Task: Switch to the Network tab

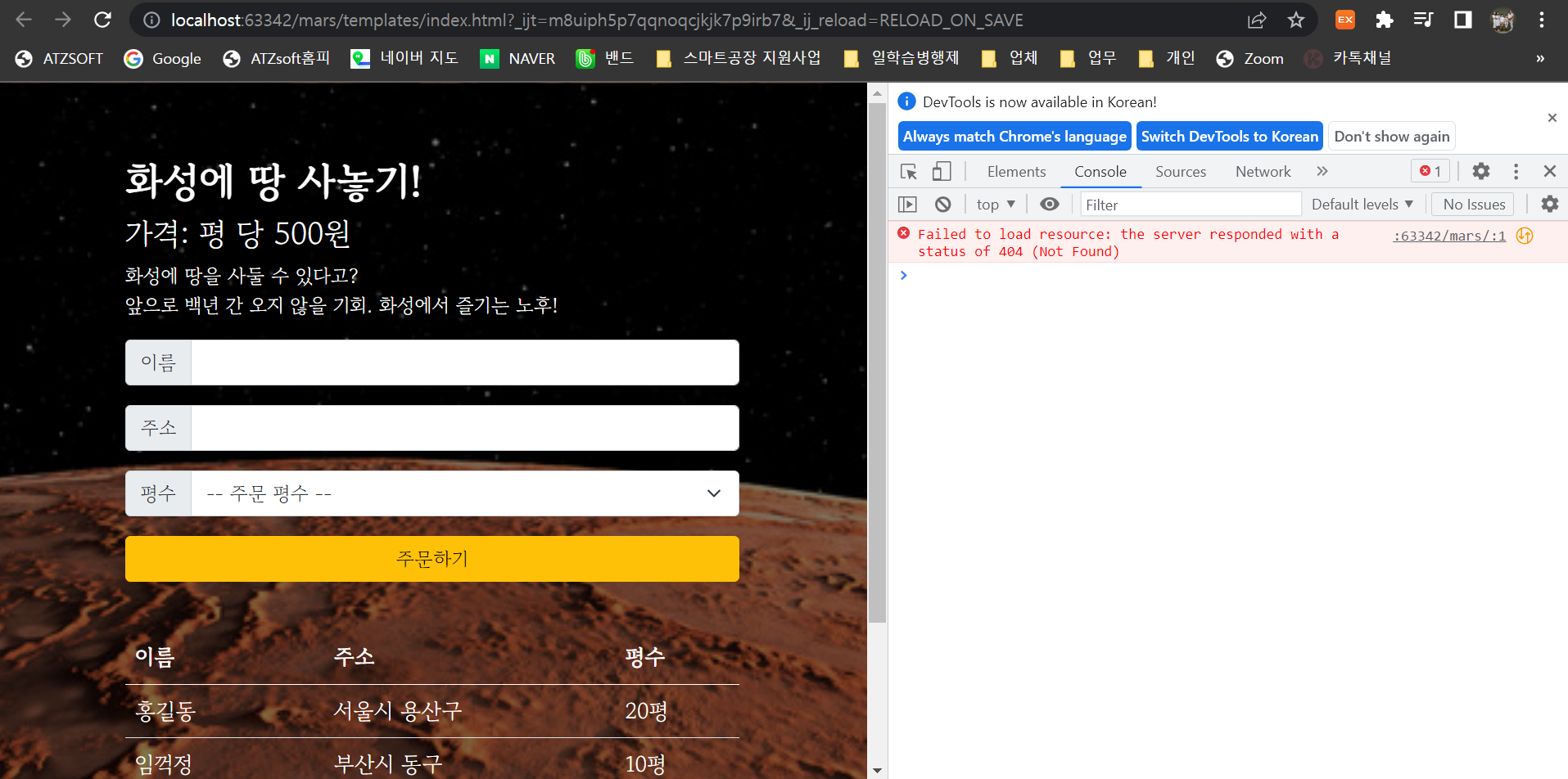Action: click(1263, 171)
